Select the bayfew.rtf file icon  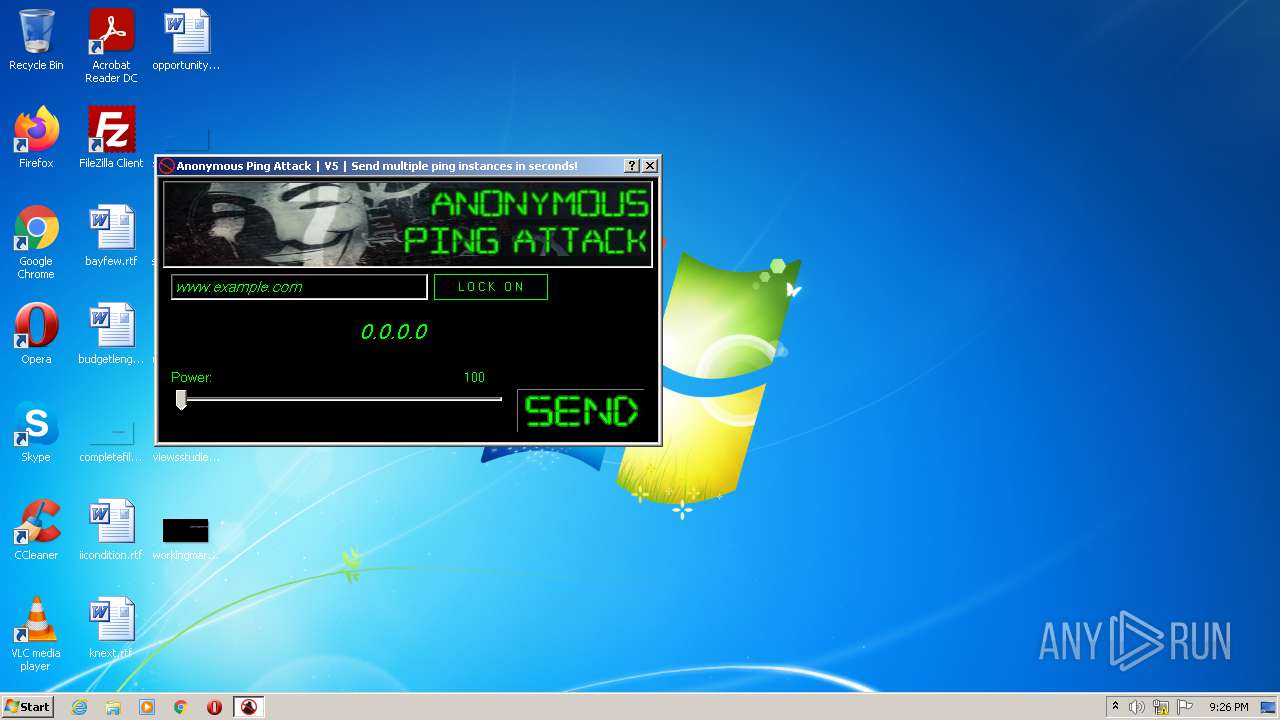[x=111, y=236]
